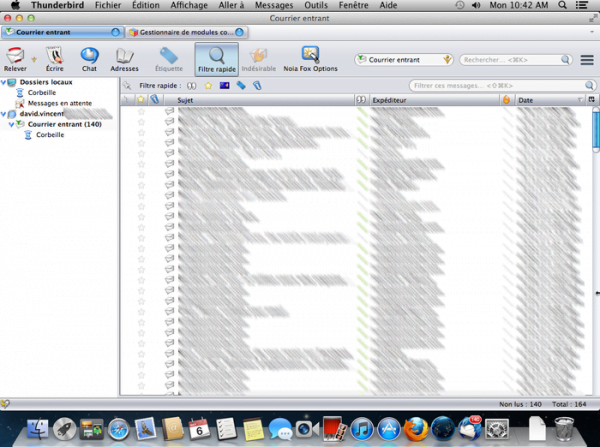Open the Chat toolbar icon

pyautogui.click(x=89, y=56)
